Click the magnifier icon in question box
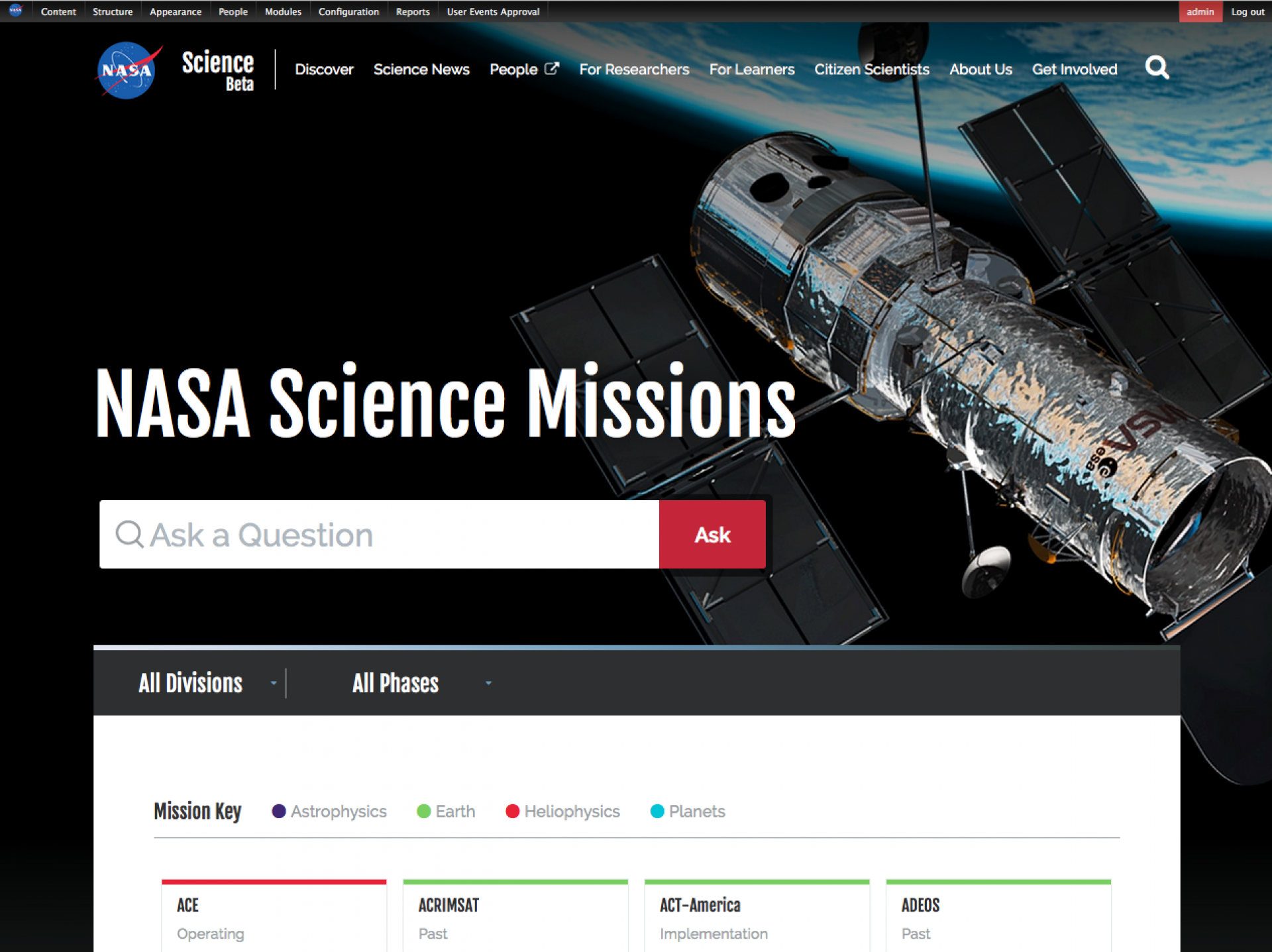The width and height of the screenshot is (1272, 952). (129, 534)
